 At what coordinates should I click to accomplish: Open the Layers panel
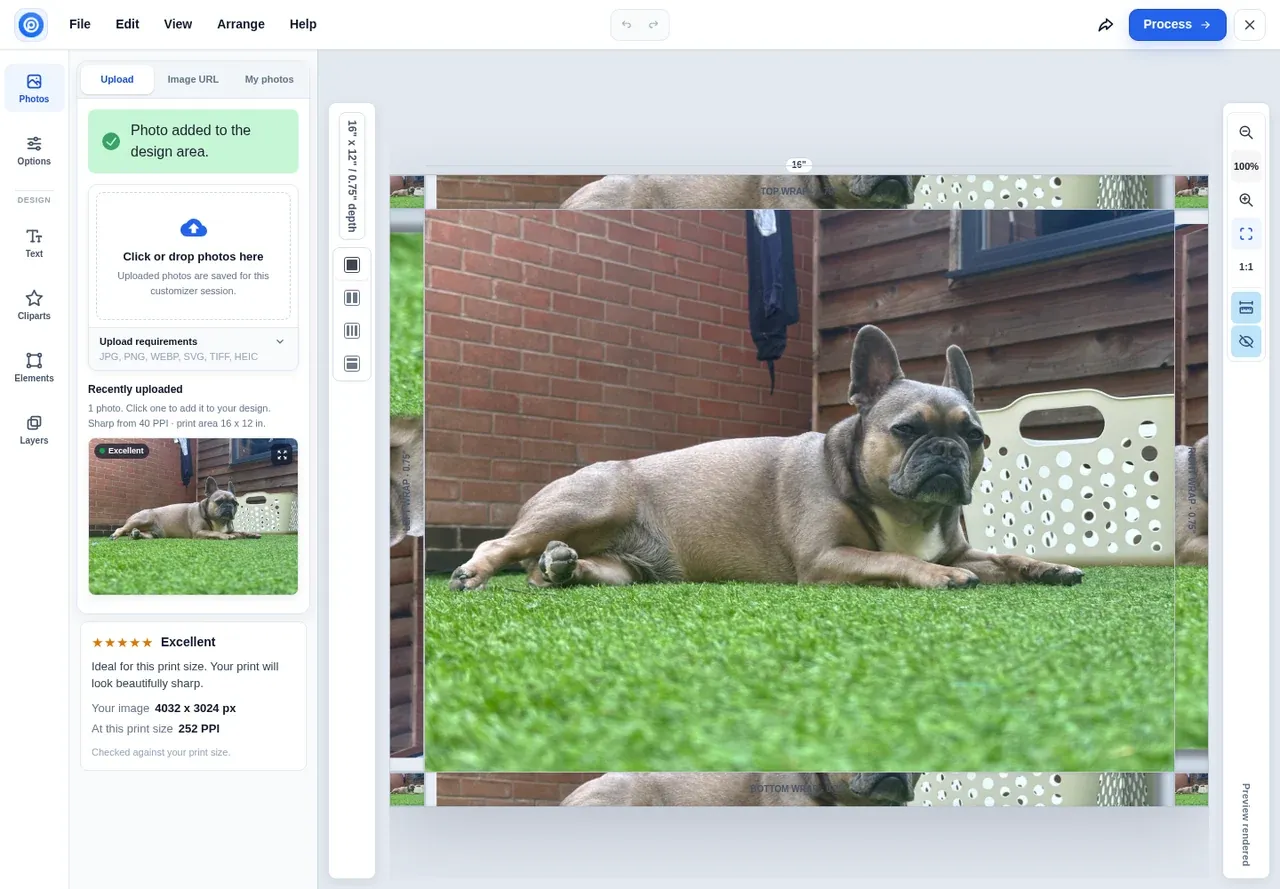coord(34,429)
